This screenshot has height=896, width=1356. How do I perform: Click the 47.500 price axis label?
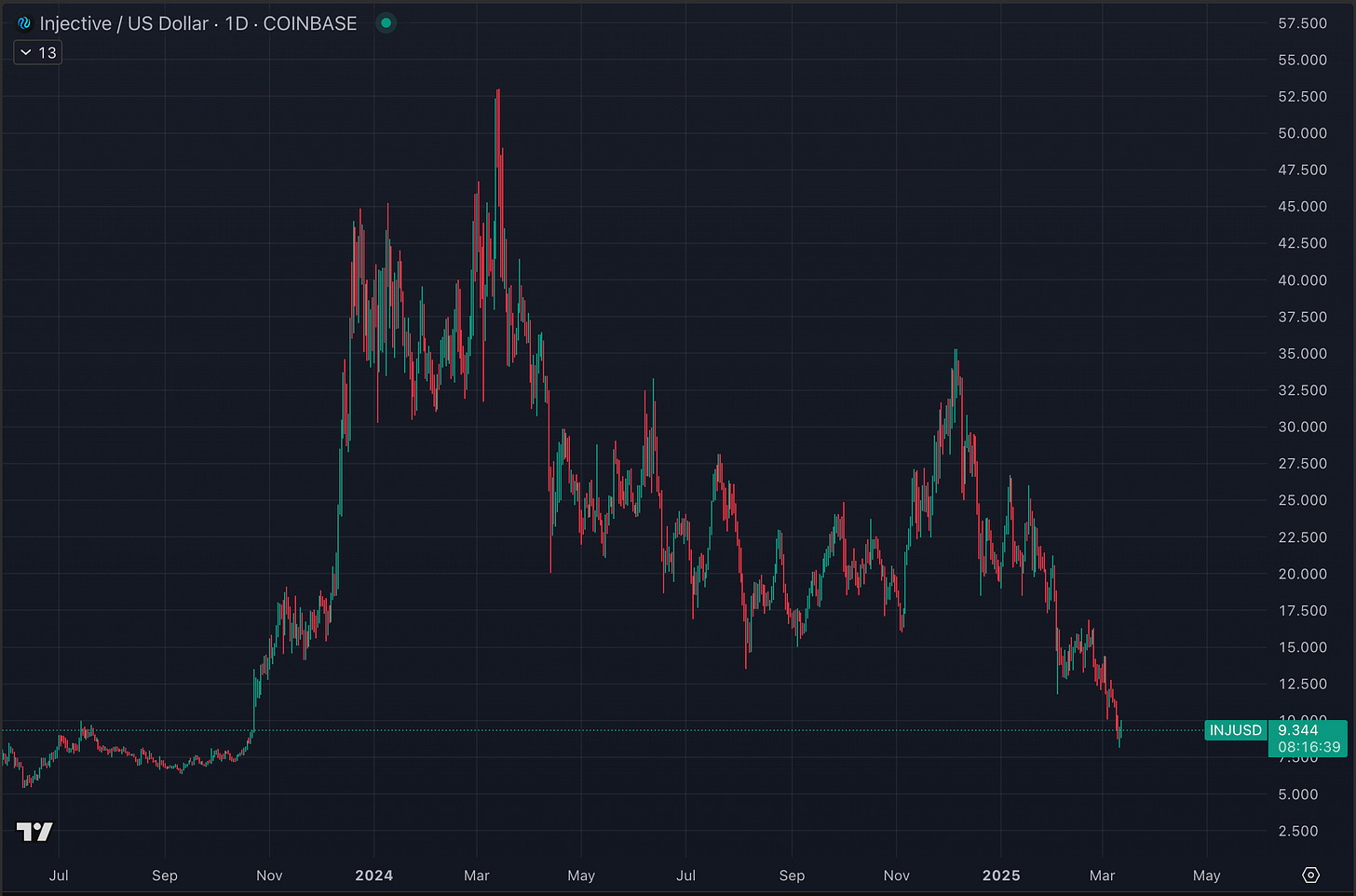1302,170
